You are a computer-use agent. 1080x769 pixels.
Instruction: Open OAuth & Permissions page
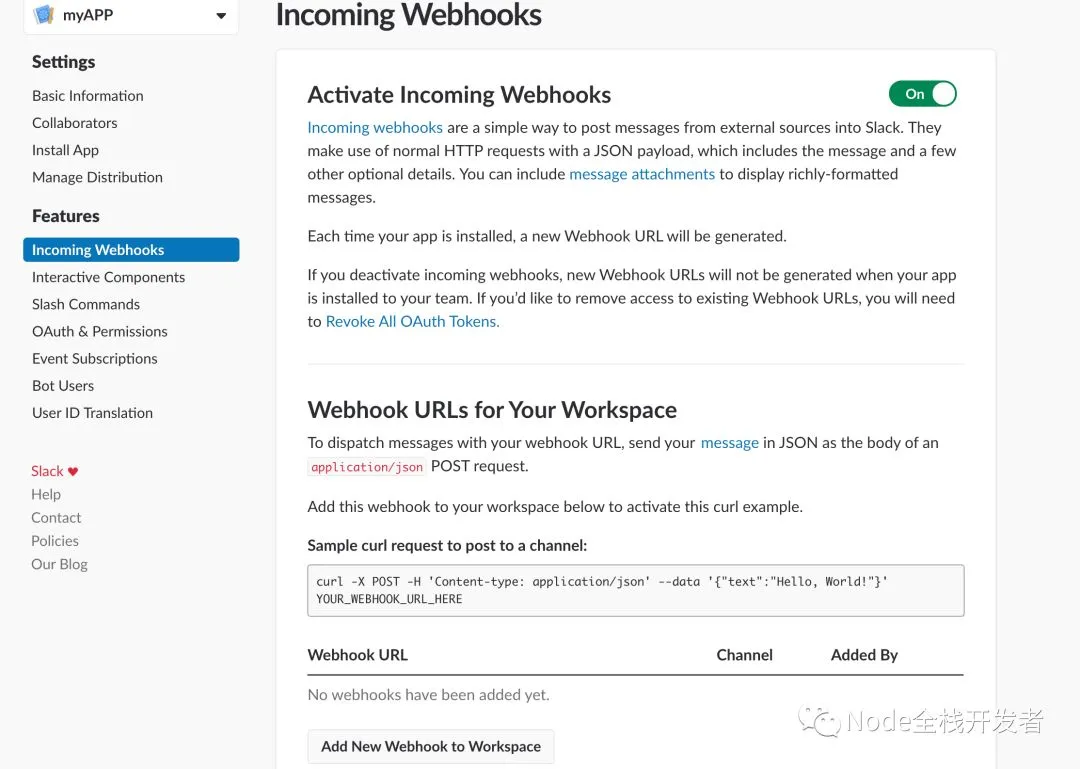pyautogui.click(x=100, y=331)
